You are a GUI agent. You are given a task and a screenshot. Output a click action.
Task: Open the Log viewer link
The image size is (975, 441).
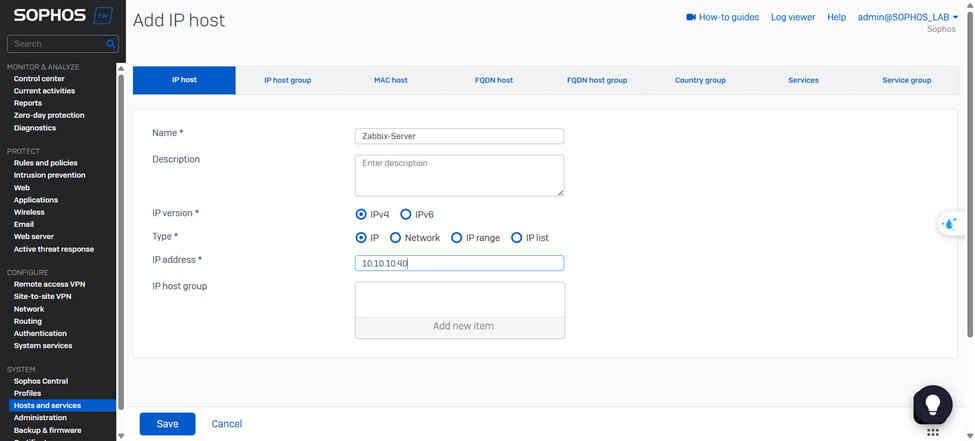792,17
